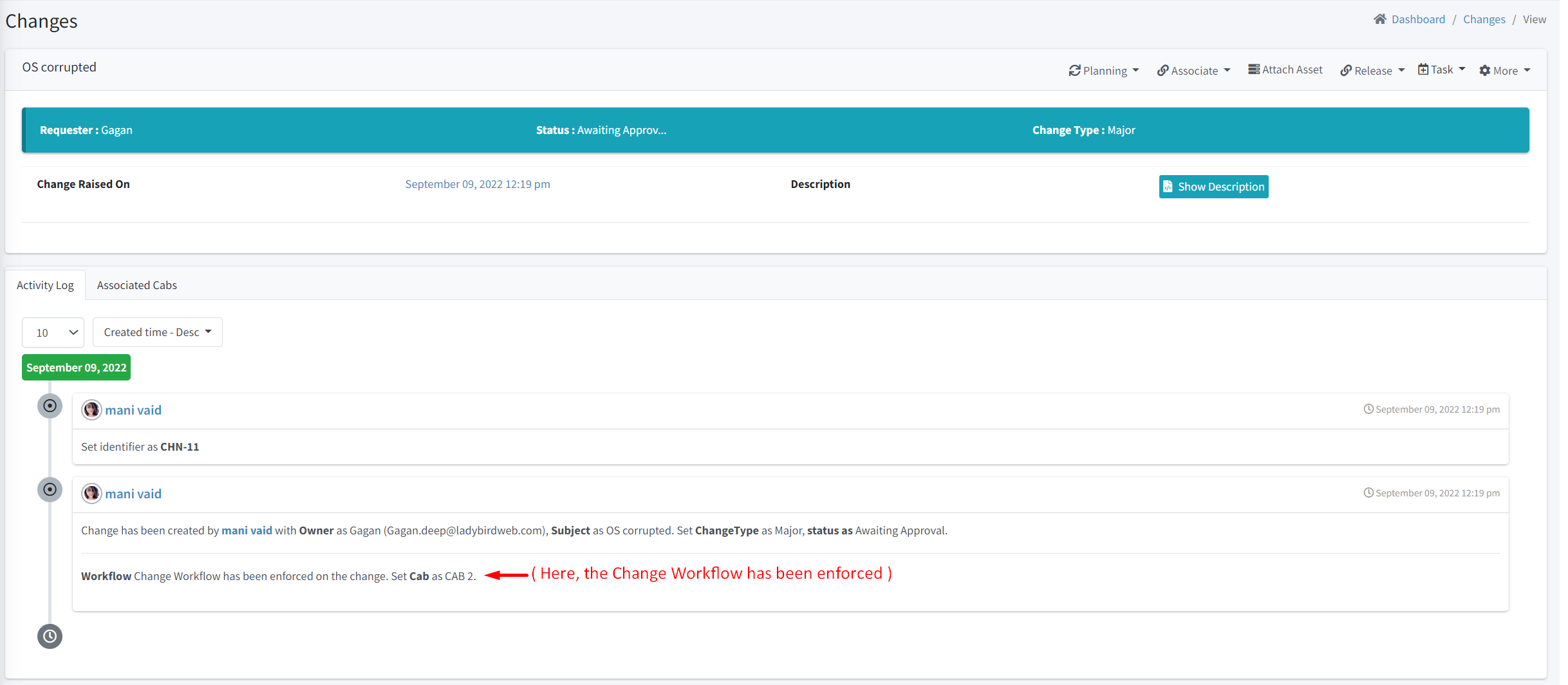Click the Show Description button

1213,186
